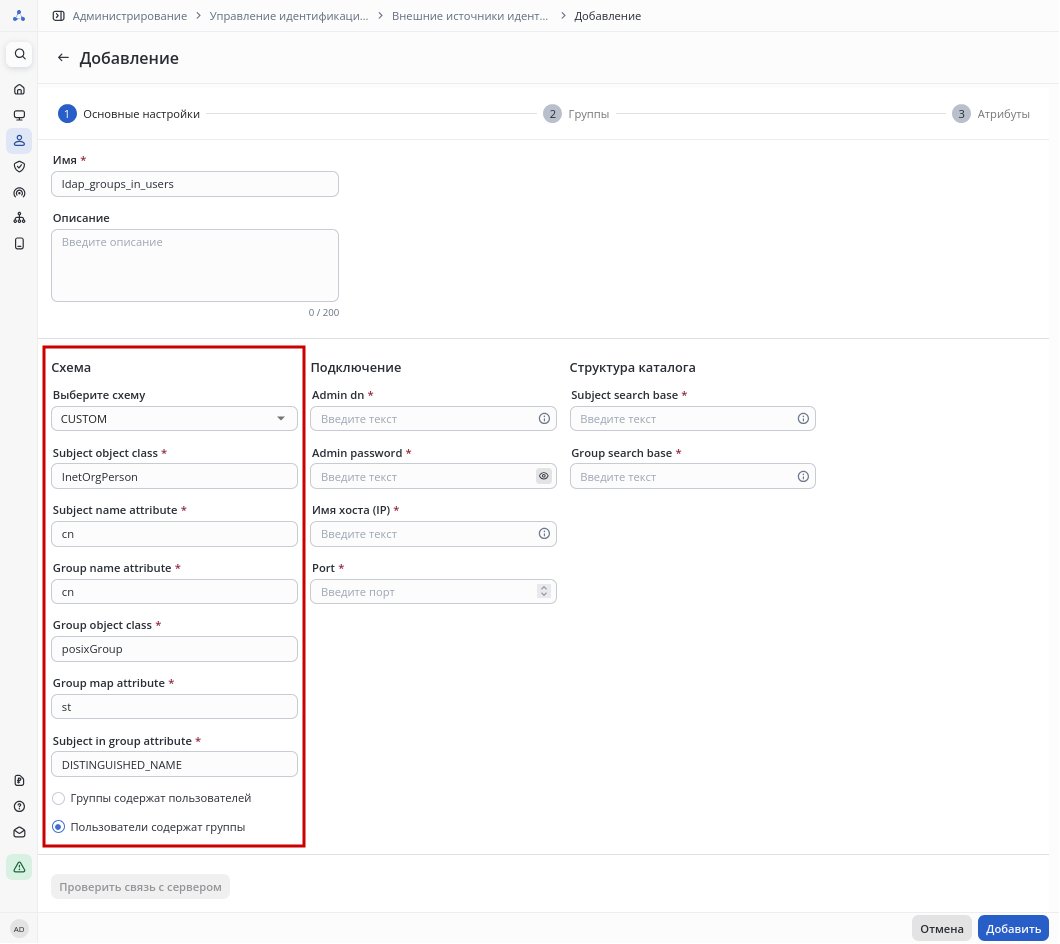Screen dimensions: 1060x944
Task: Click the network hierarchy sidebar icon
Action: [19, 218]
